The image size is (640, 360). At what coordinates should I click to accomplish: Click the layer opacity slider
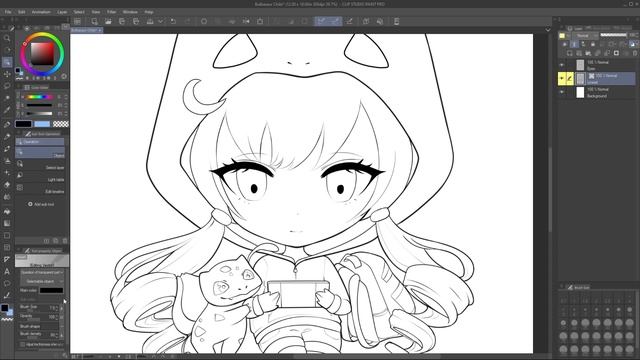pyautogui.click(x=613, y=35)
